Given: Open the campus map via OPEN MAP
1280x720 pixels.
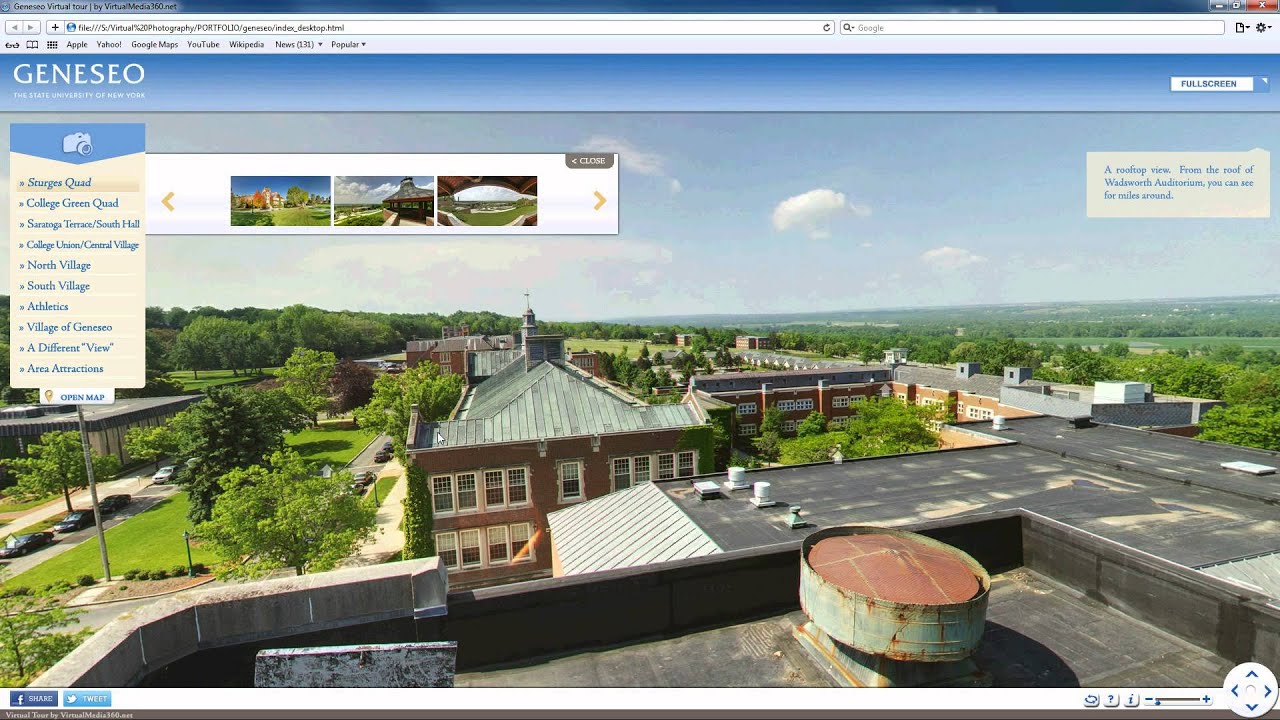Looking at the screenshot, I should 81,397.
